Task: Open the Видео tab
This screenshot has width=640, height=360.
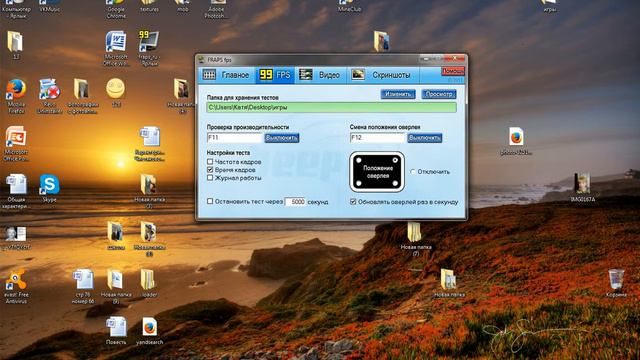Action: [320, 75]
